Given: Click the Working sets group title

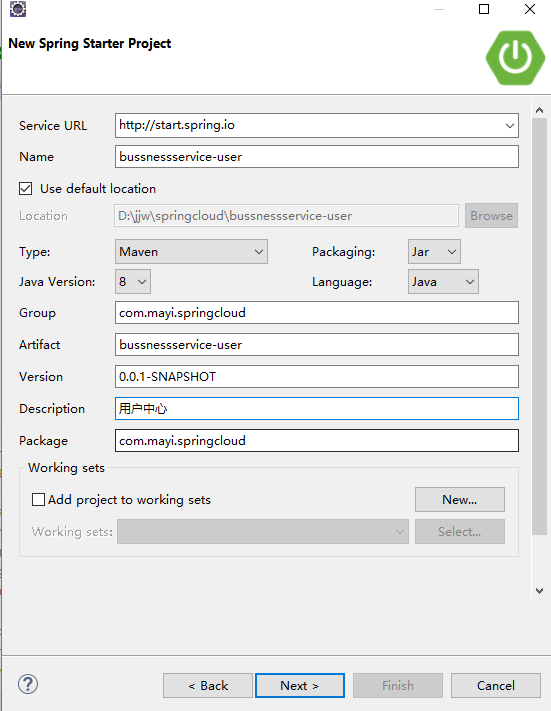Looking at the screenshot, I should point(66,468).
